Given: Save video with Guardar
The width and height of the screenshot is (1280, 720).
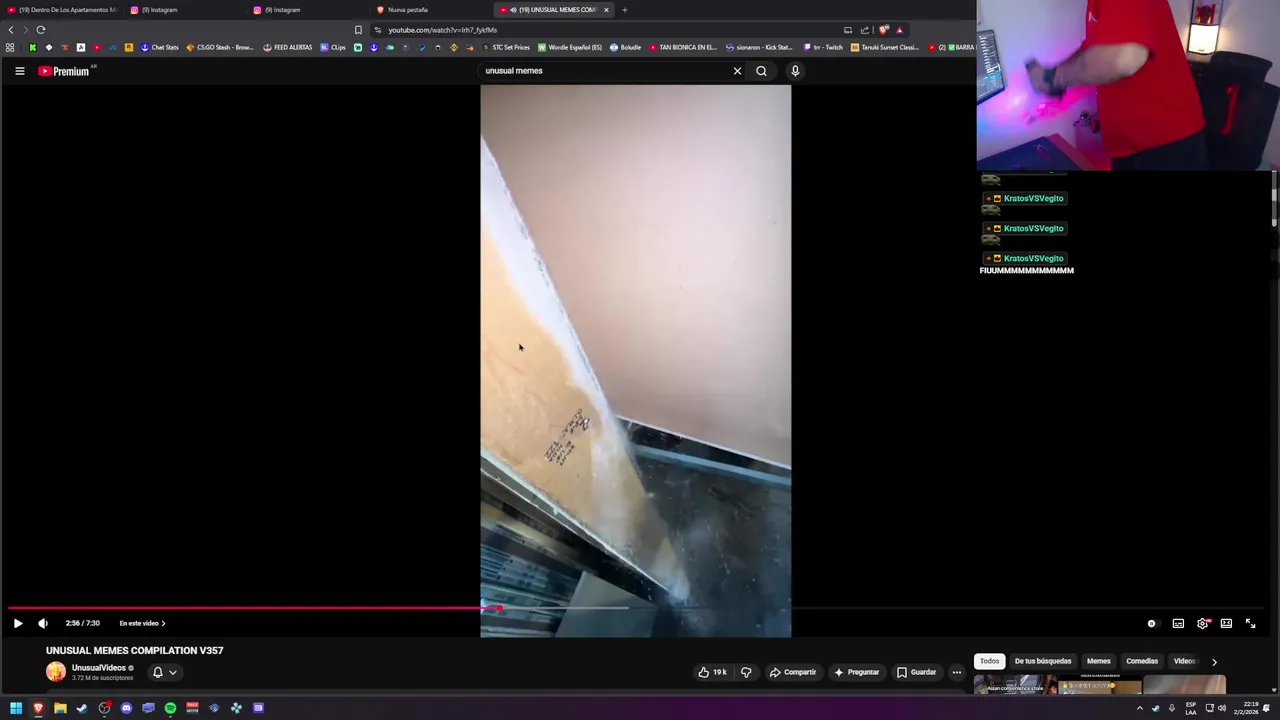Looking at the screenshot, I should pos(917,672).
